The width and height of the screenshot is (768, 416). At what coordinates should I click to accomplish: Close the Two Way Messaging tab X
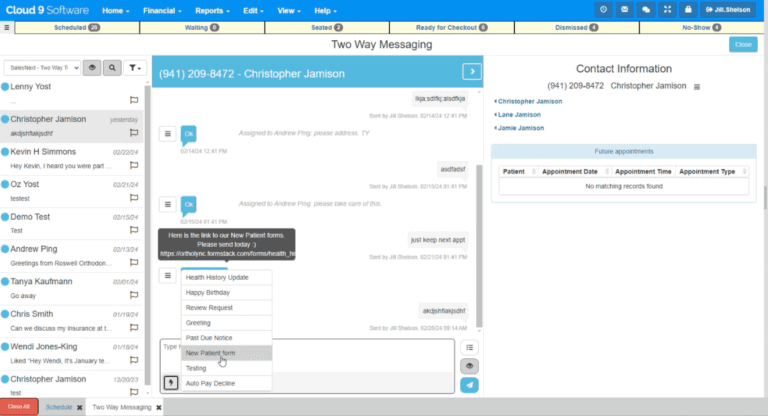click(x=159, y=407)
